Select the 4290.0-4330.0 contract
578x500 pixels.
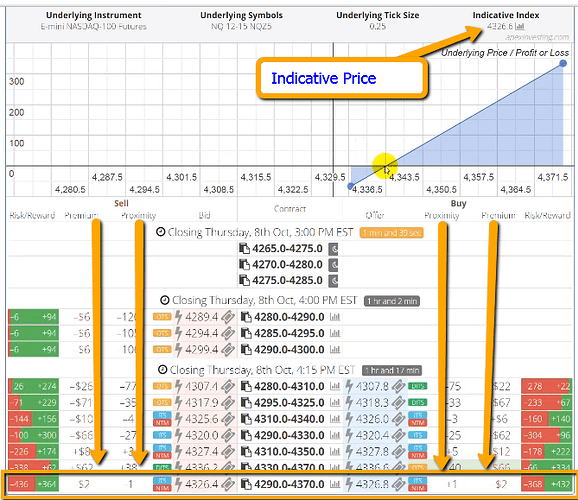[289, 435]
